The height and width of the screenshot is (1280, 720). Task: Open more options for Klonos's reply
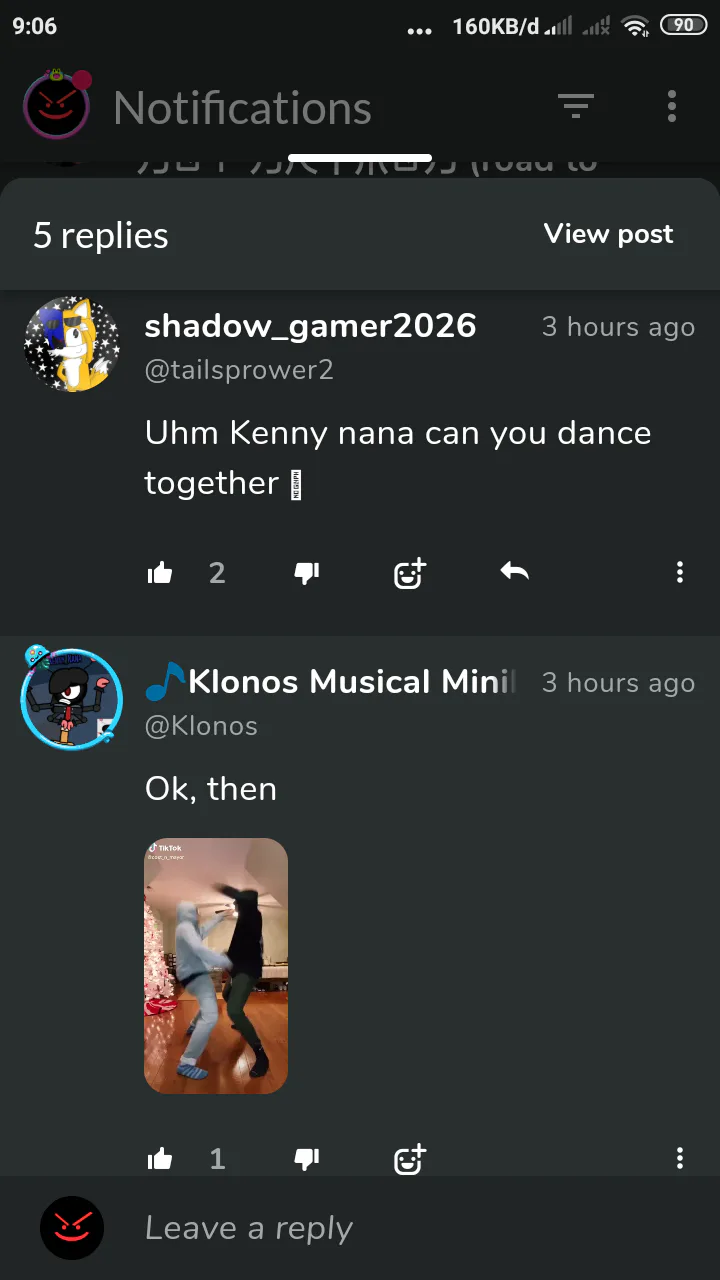680,1158
